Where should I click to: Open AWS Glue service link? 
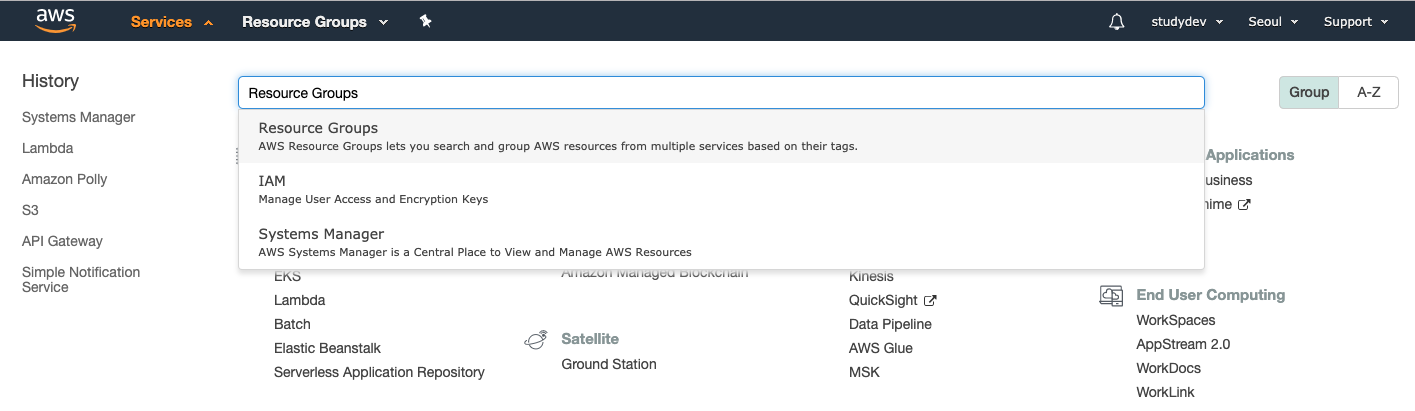point(881,348)
